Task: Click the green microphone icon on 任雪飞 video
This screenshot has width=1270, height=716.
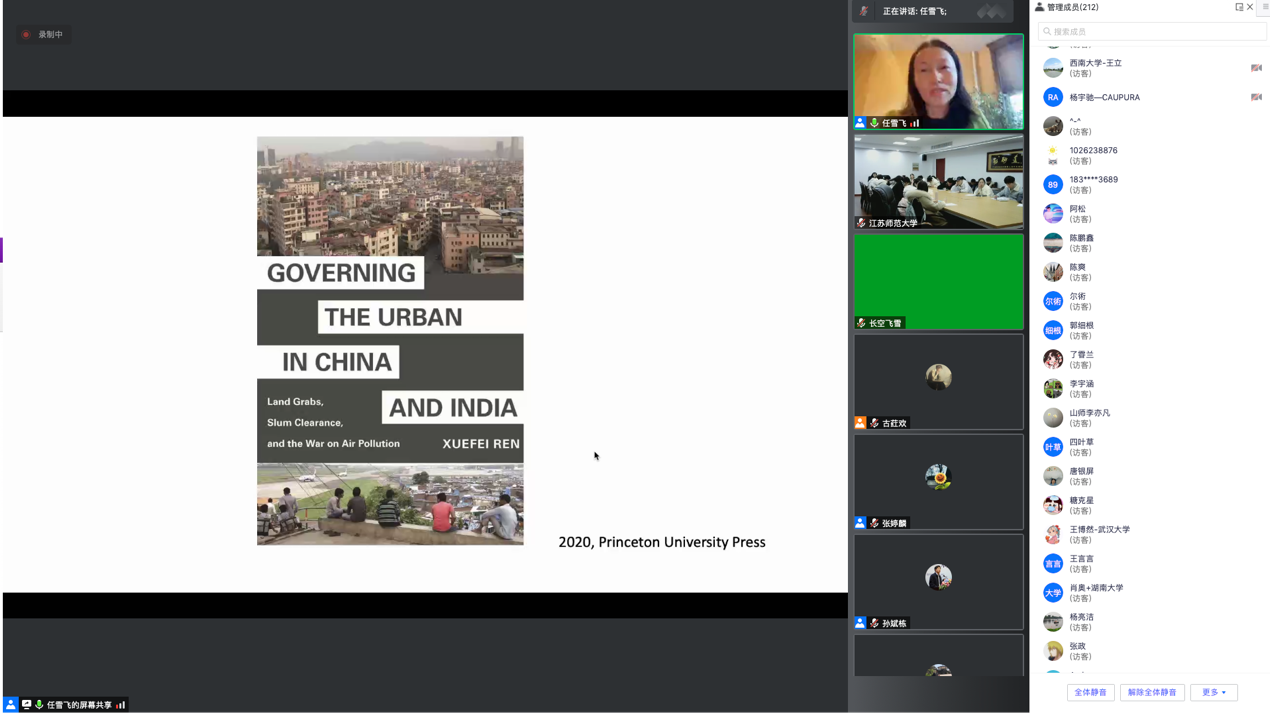Action: (x=874, y=123)
